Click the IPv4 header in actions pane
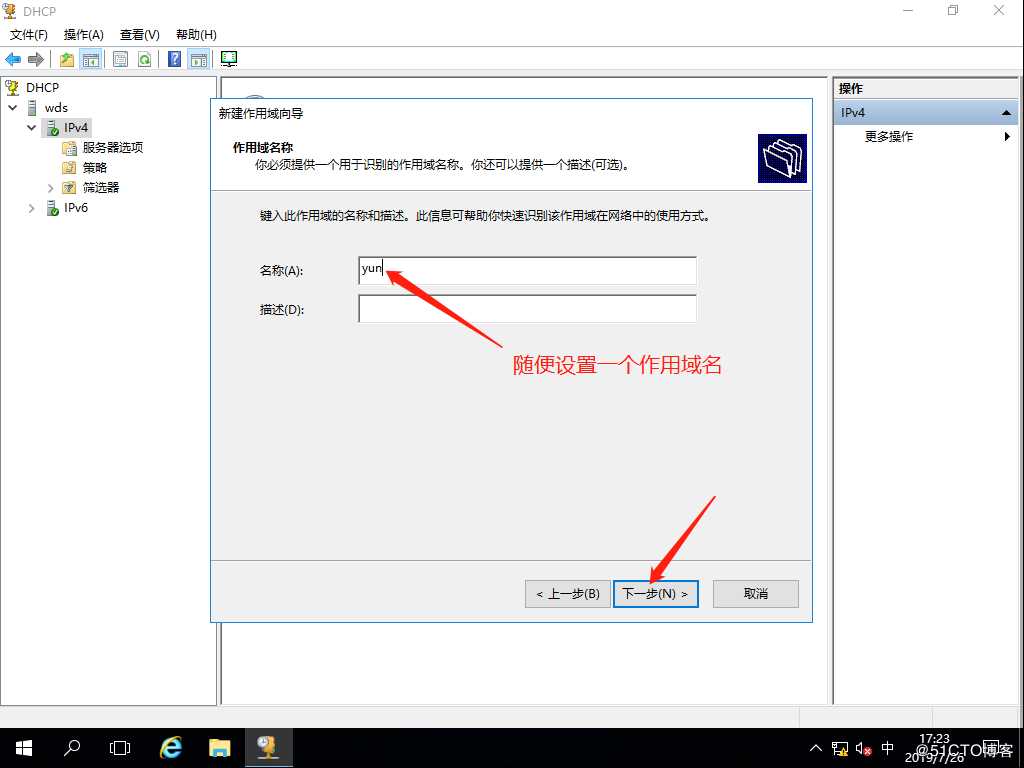Viewport: 1024px width, 768px height. (925, 113)
